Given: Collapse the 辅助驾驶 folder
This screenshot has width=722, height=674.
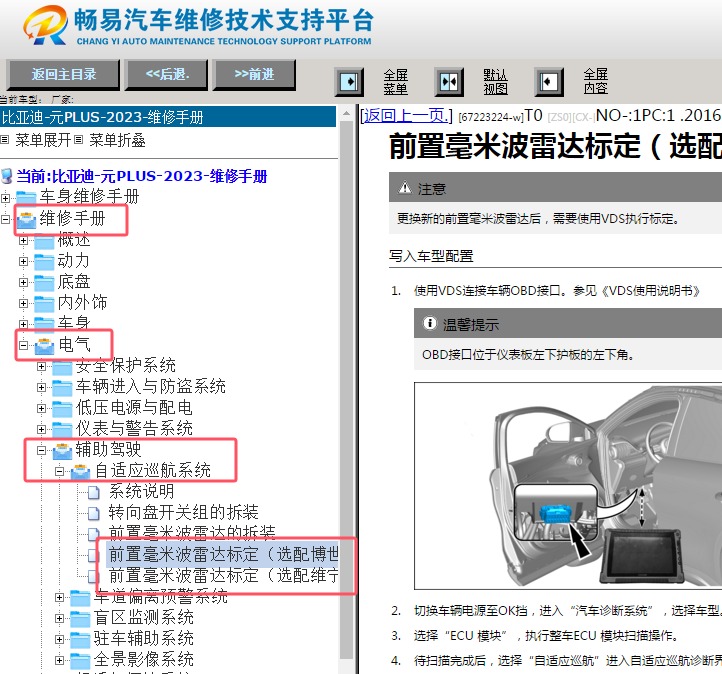Looking at the screenshot, I should click(x=41, y=450).
